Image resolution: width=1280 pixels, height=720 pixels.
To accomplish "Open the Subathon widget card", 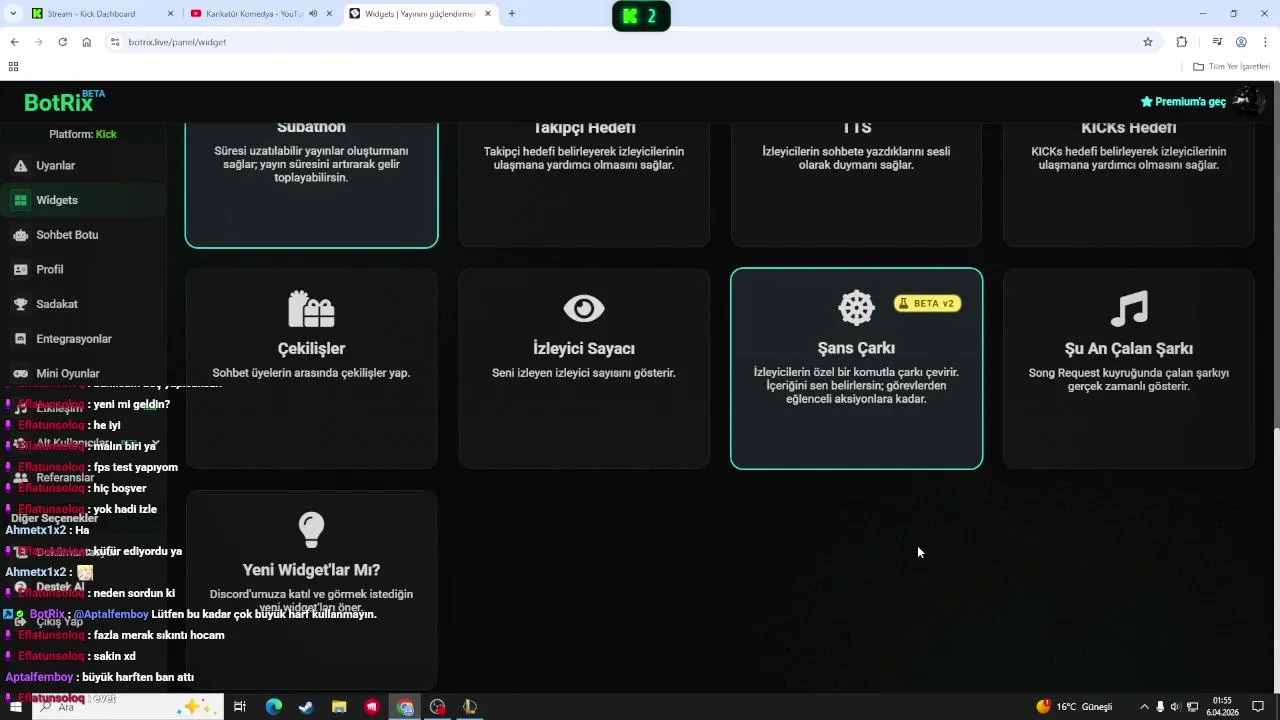I will 312,185.
